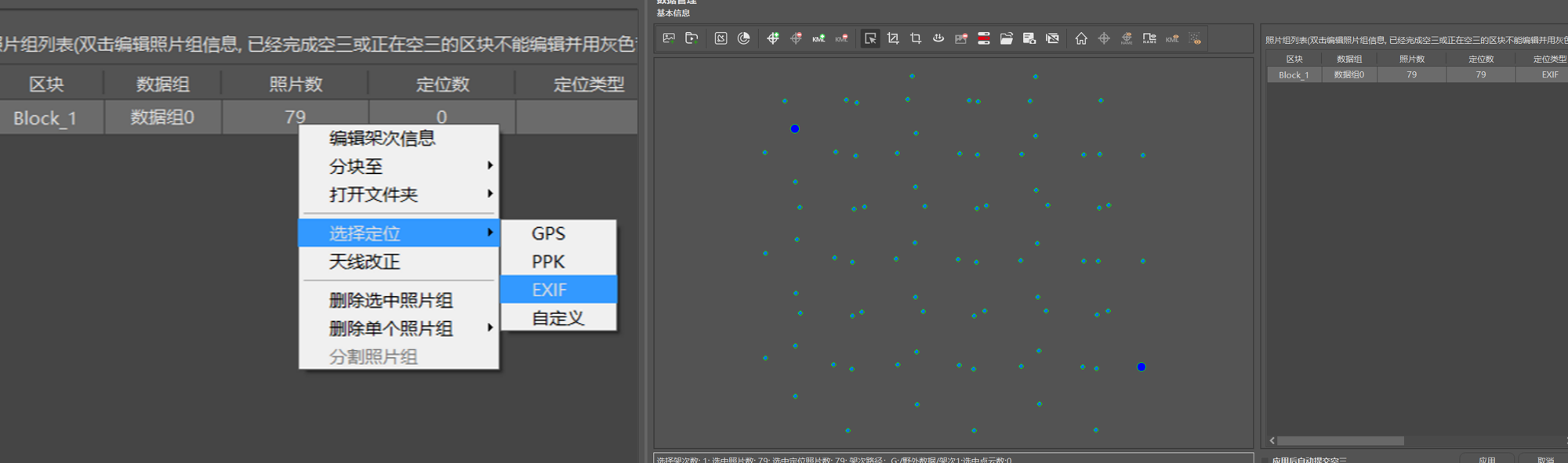Image resolution: width=1568 pixels, height=463 pixels.
Task: Enable the auto-submit after apply checkbox
Action: tap(1264, 460)
